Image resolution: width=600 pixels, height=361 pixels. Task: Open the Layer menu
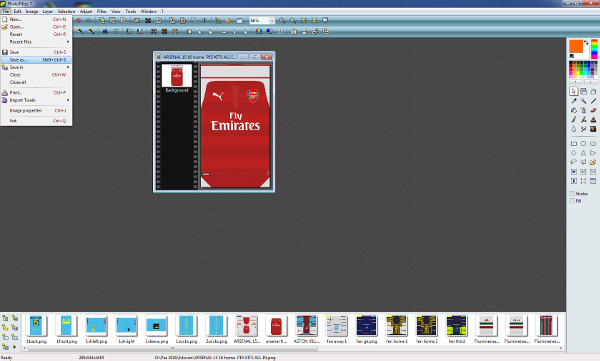(x=47, y=11)
